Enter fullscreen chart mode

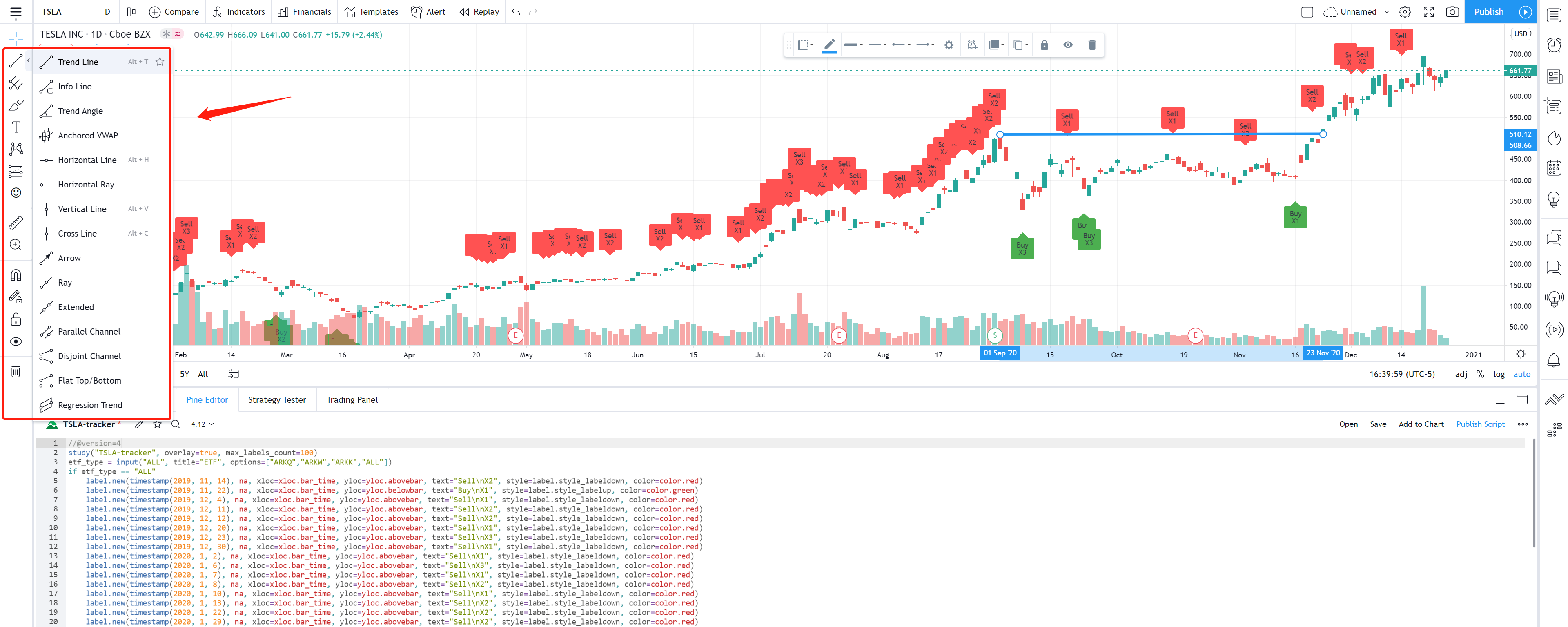[x=1429, y=11]
